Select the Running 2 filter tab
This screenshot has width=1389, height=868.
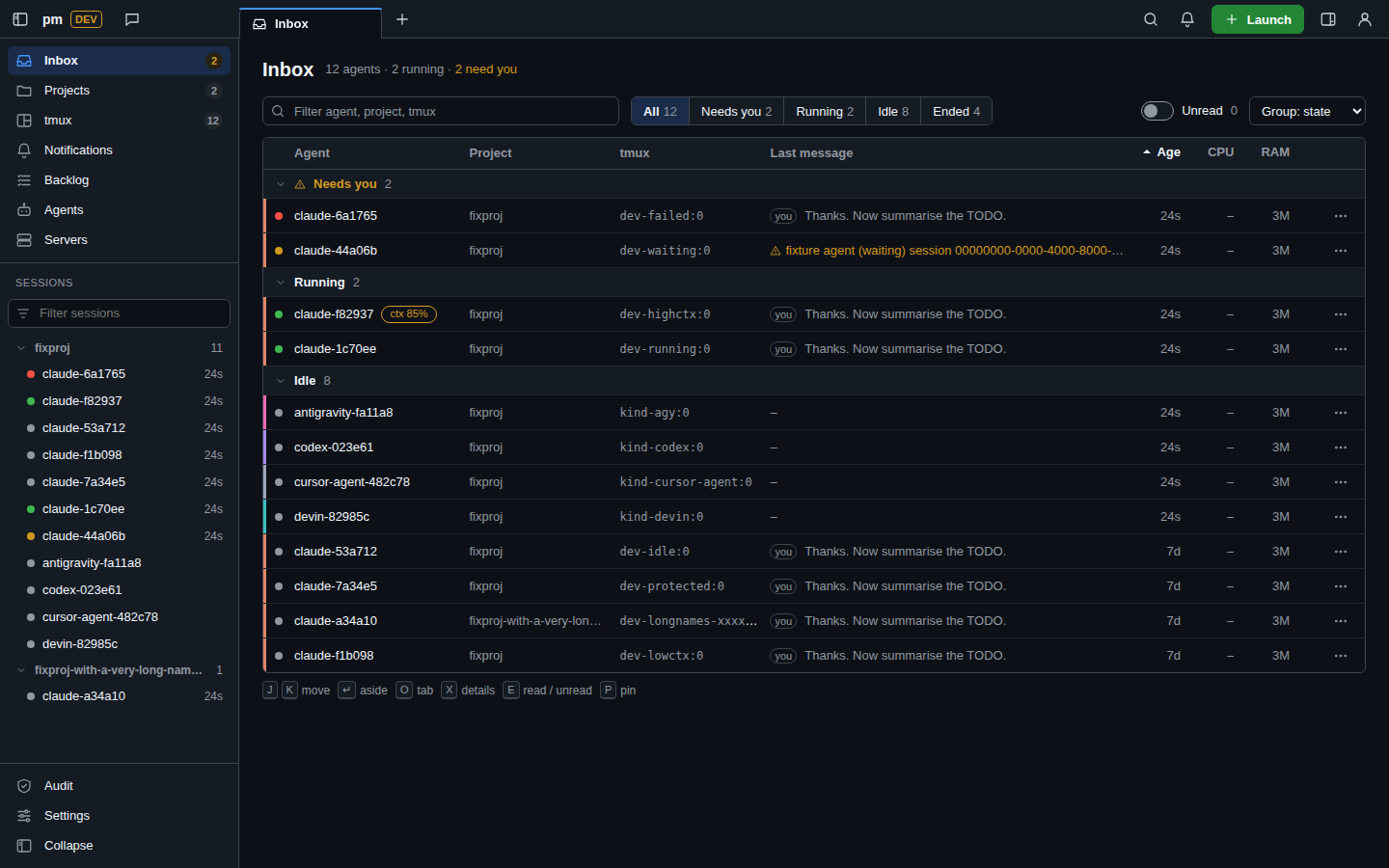click(825, 111)
